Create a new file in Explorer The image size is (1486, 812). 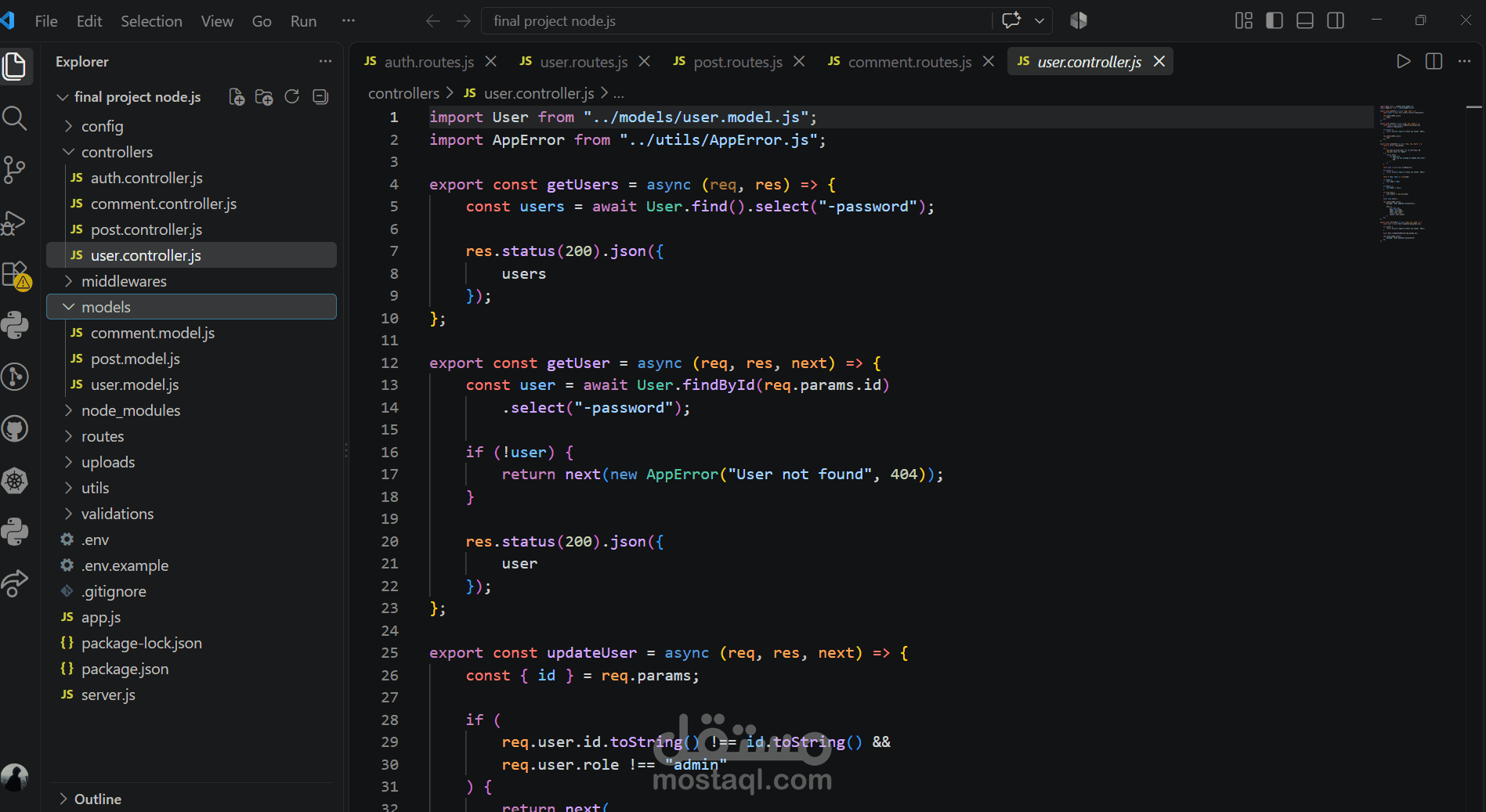(237, 97)
